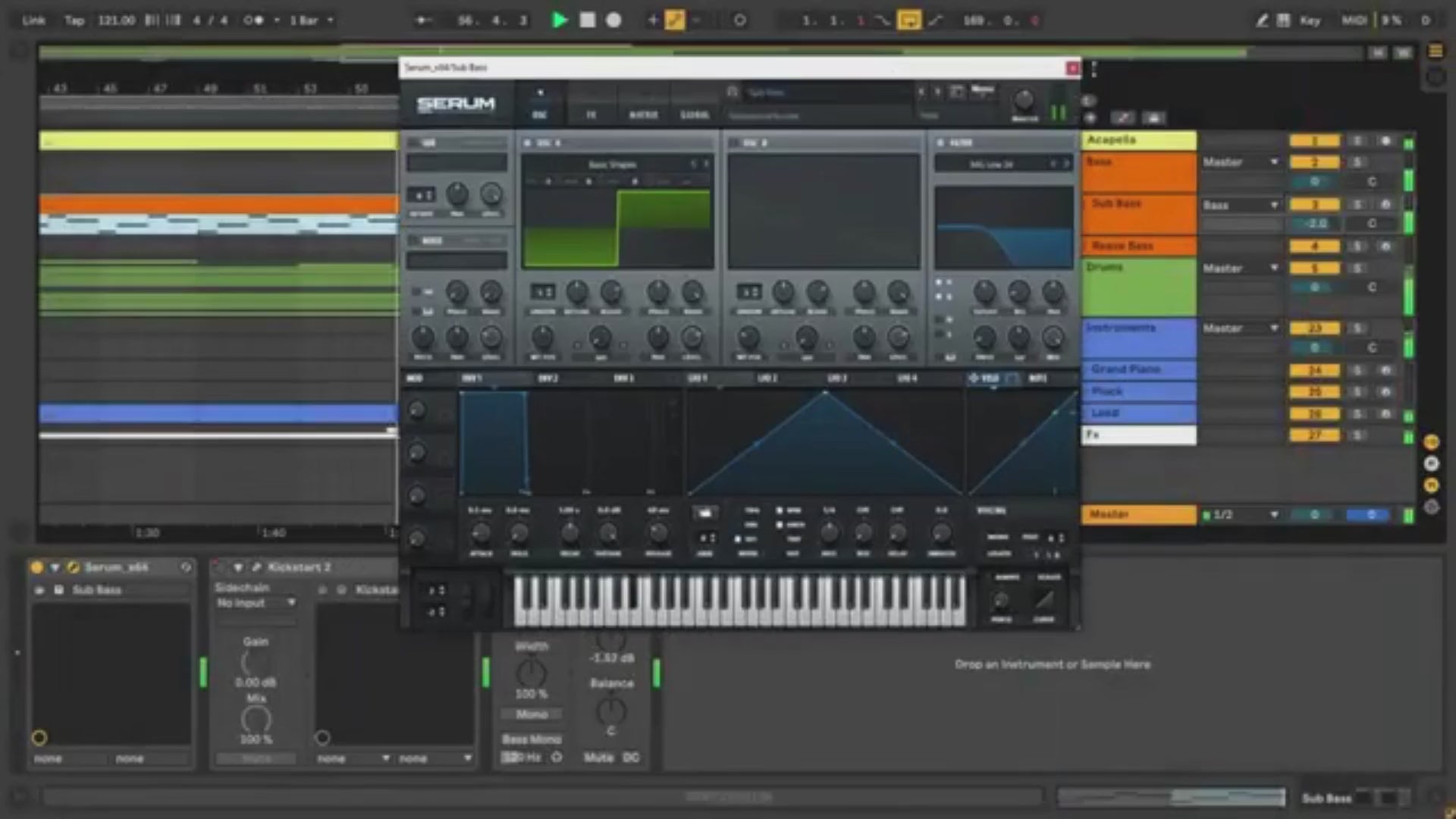The width and height of the screenshot is (1456, 819).
Task: Open the Instruments track's Master output dropdown
Action: tap(1241, 328)
